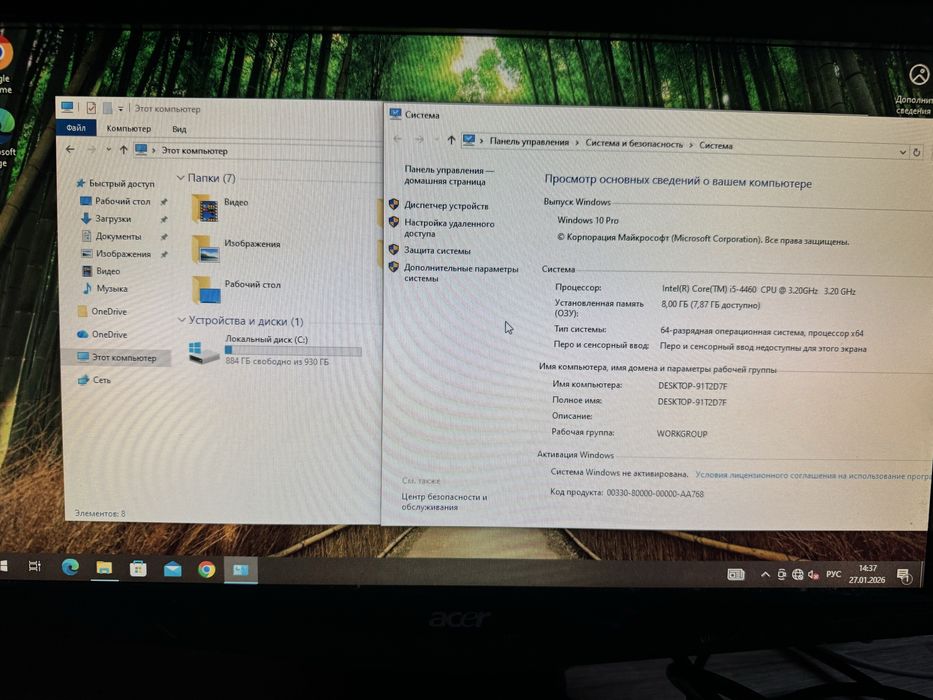Click properties checkmark icon in Explorer title bar
933x700 pixels.
tap(91, 108)
